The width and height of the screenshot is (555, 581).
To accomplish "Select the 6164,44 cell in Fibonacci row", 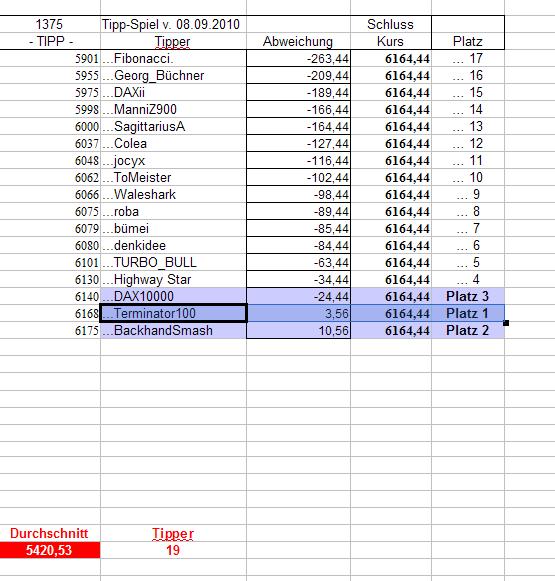I will click(391, 59).
